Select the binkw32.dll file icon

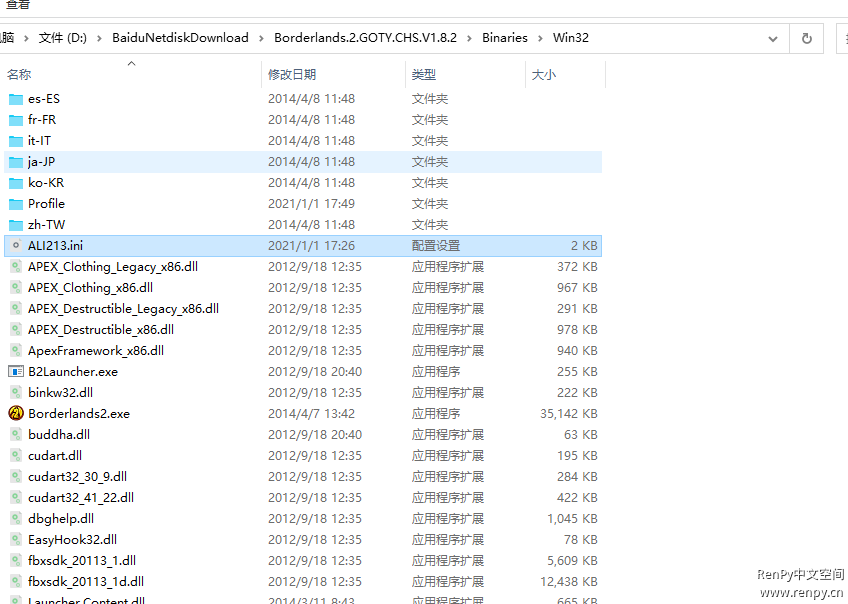coord(16,393)
